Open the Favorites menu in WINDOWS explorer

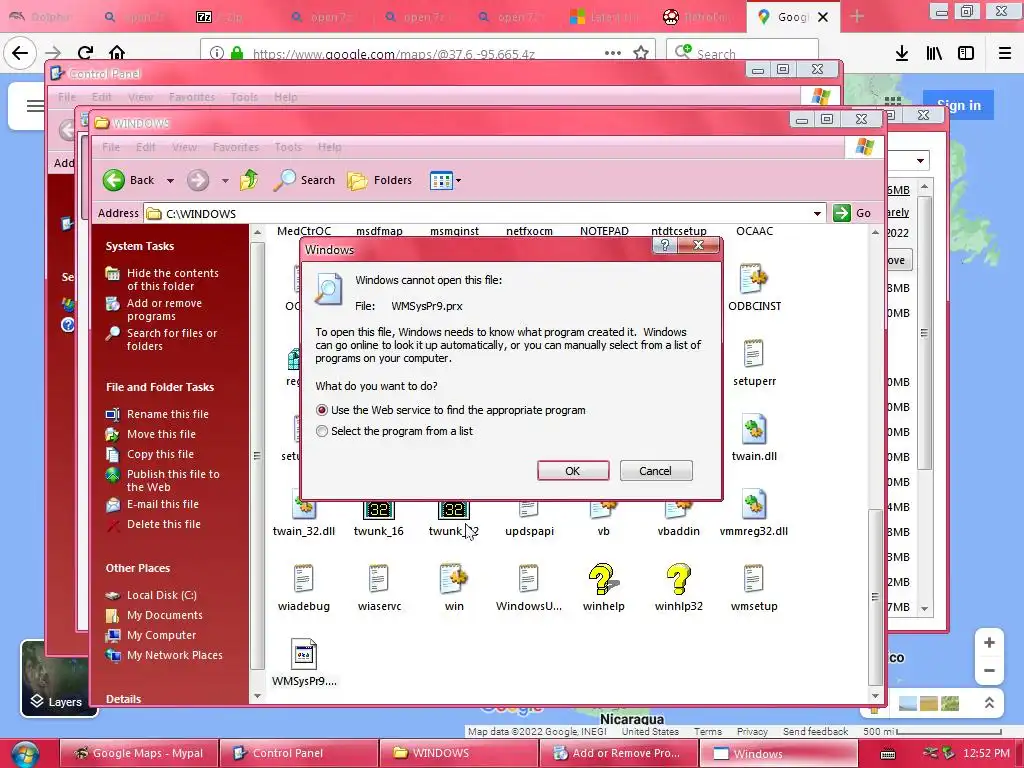[x=236, y=147]
